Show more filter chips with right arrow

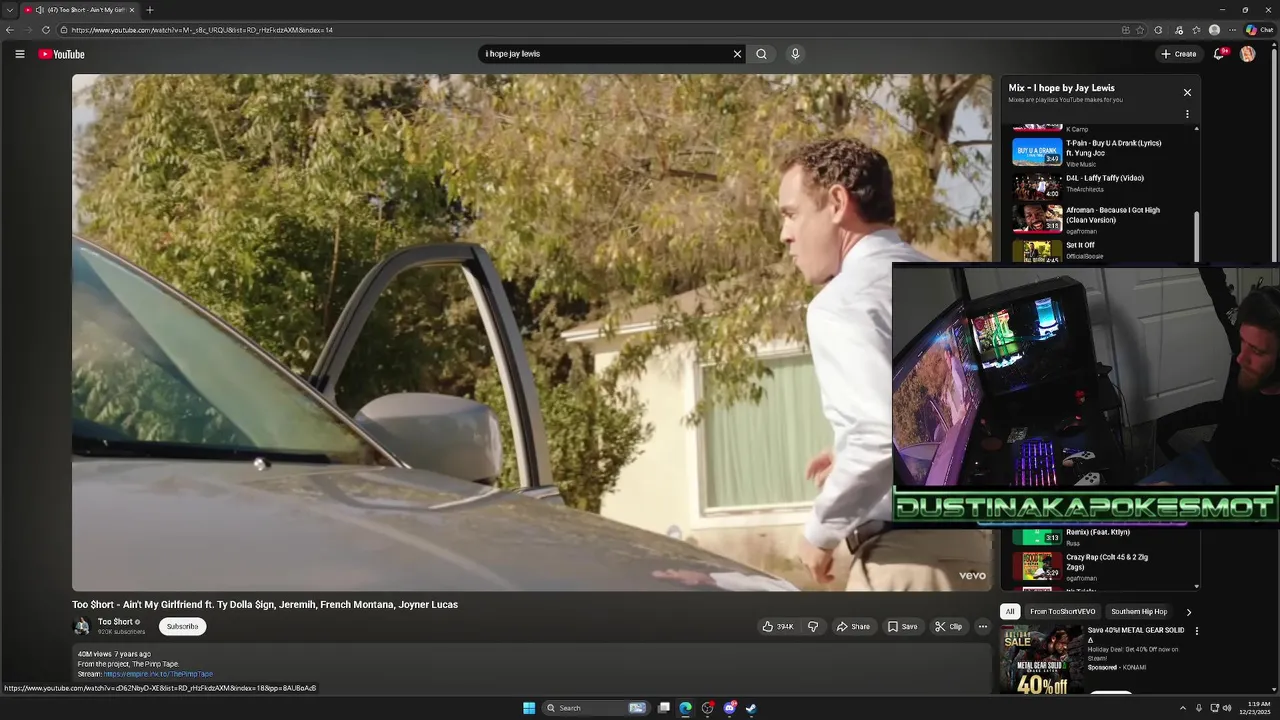pos(1188,612)
